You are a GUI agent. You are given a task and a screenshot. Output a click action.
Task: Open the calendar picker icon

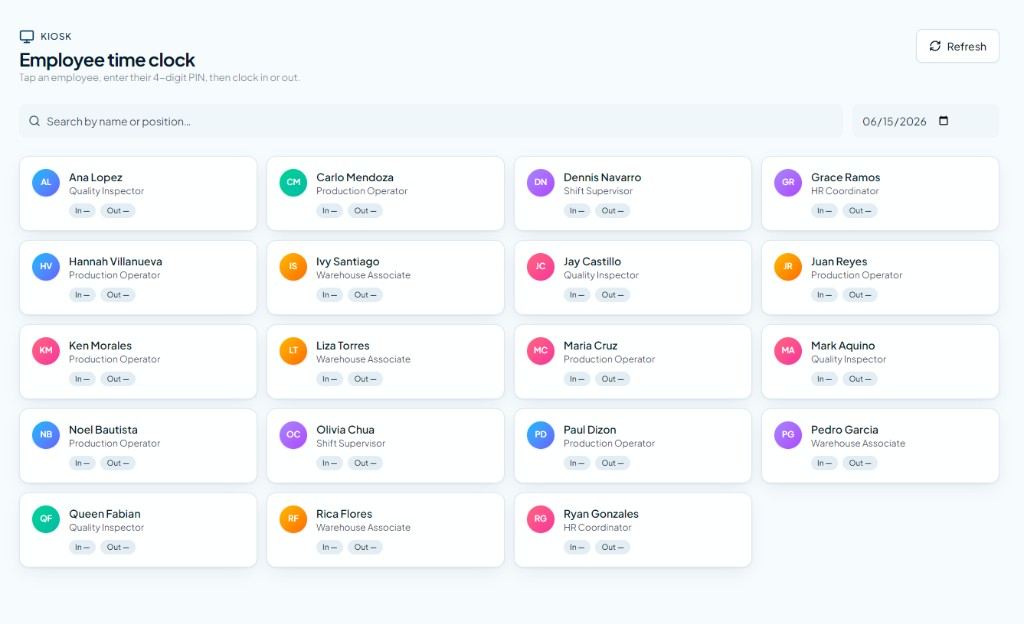pos(943,121)
